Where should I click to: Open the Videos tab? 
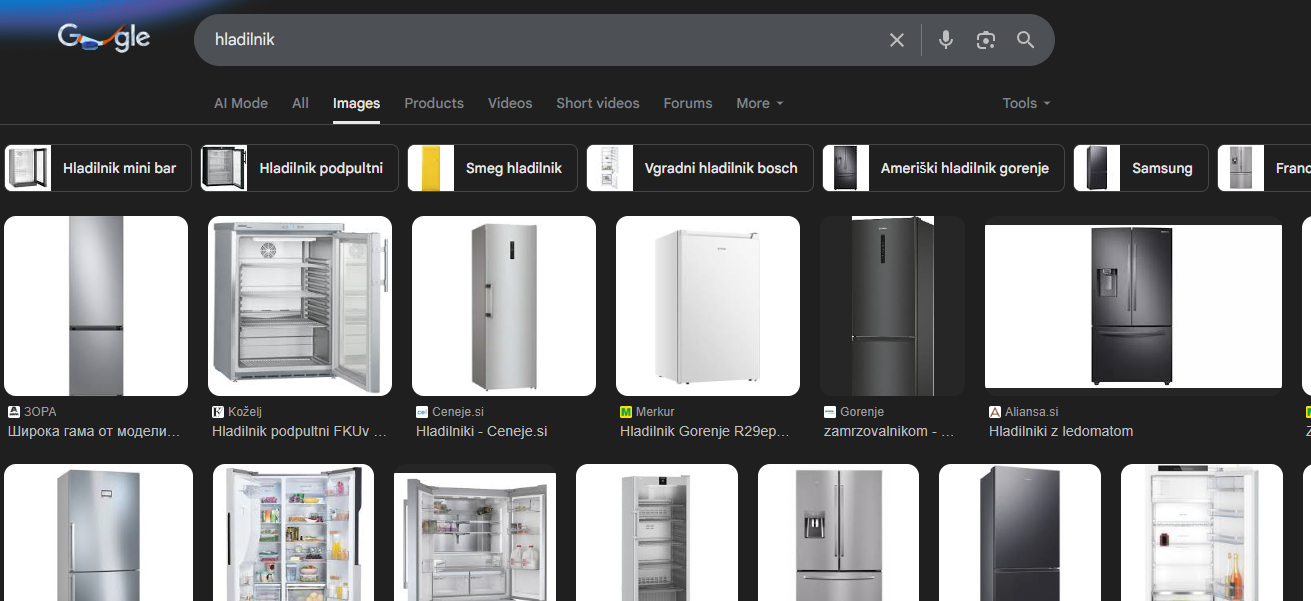point(510,103)
